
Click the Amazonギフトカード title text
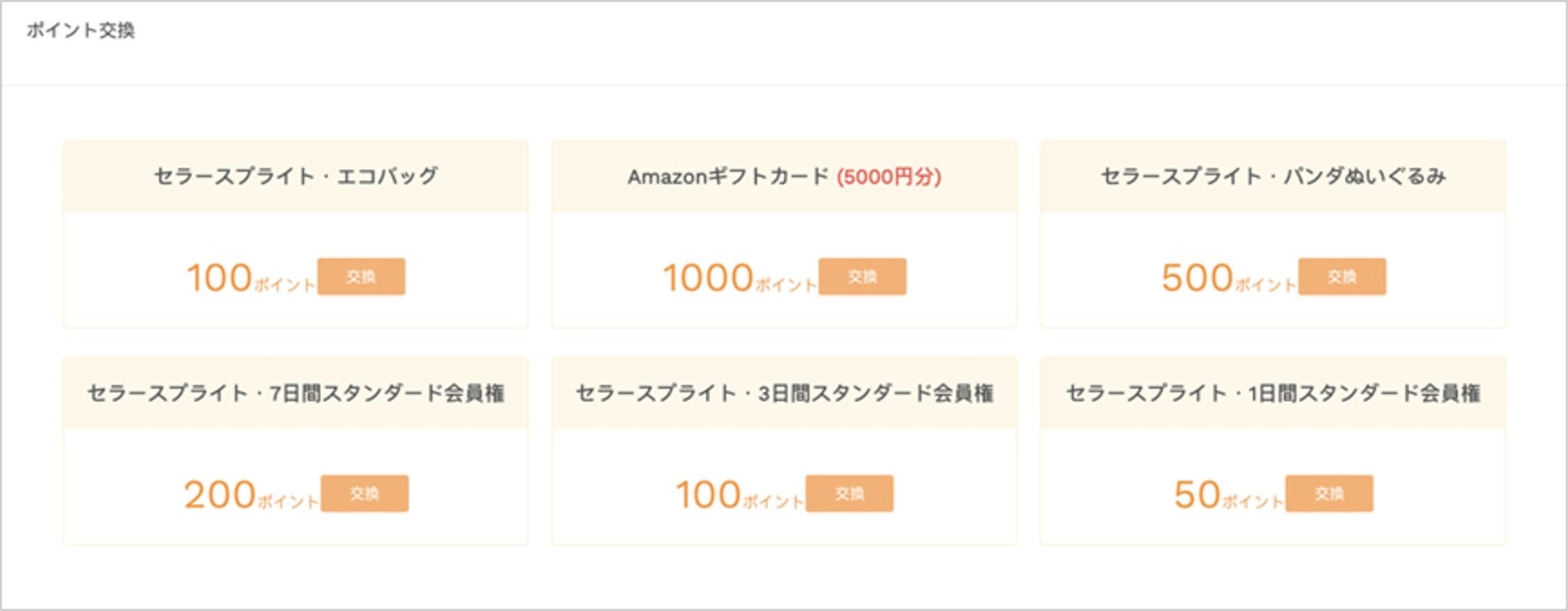(728, 177)
